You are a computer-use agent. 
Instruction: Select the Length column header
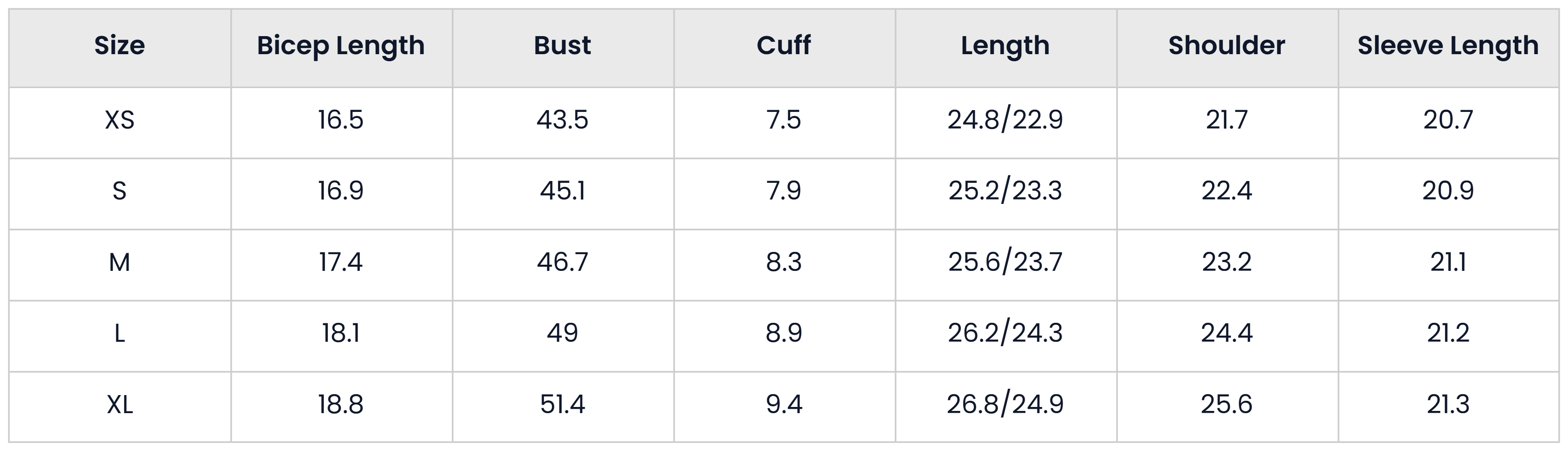(1005, 47)
